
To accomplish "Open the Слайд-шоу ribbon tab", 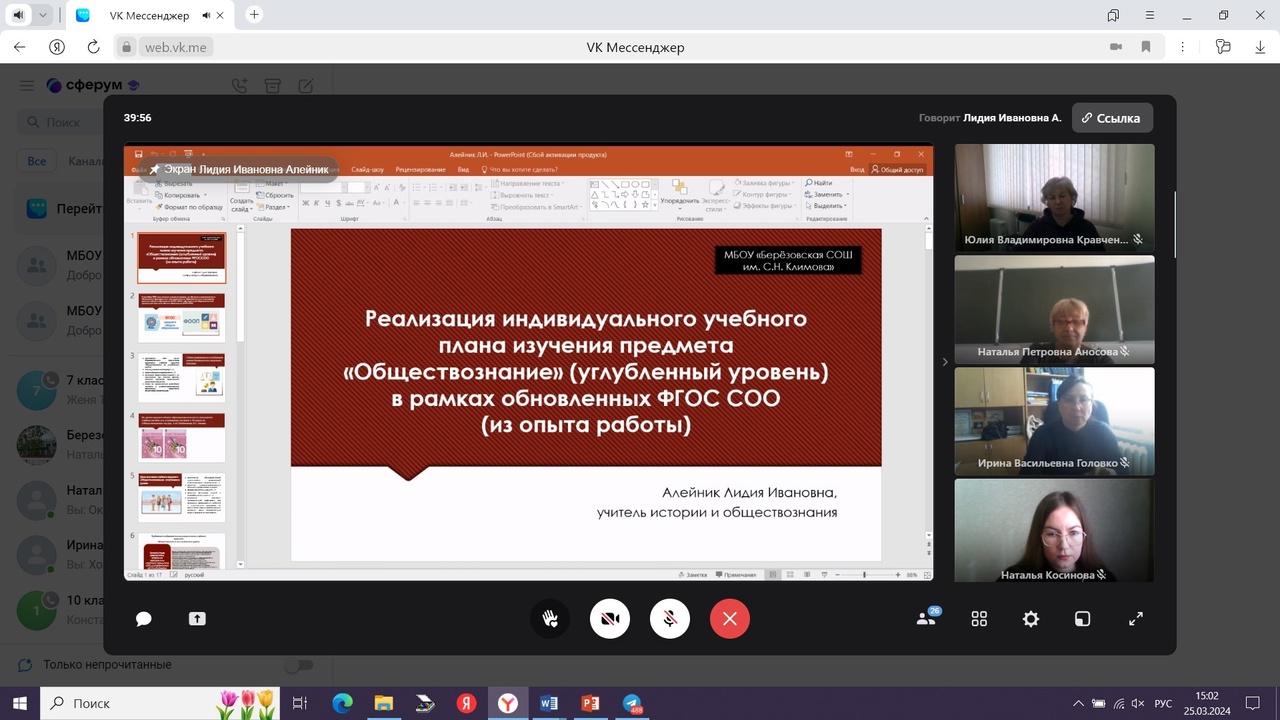I will 368,169.
